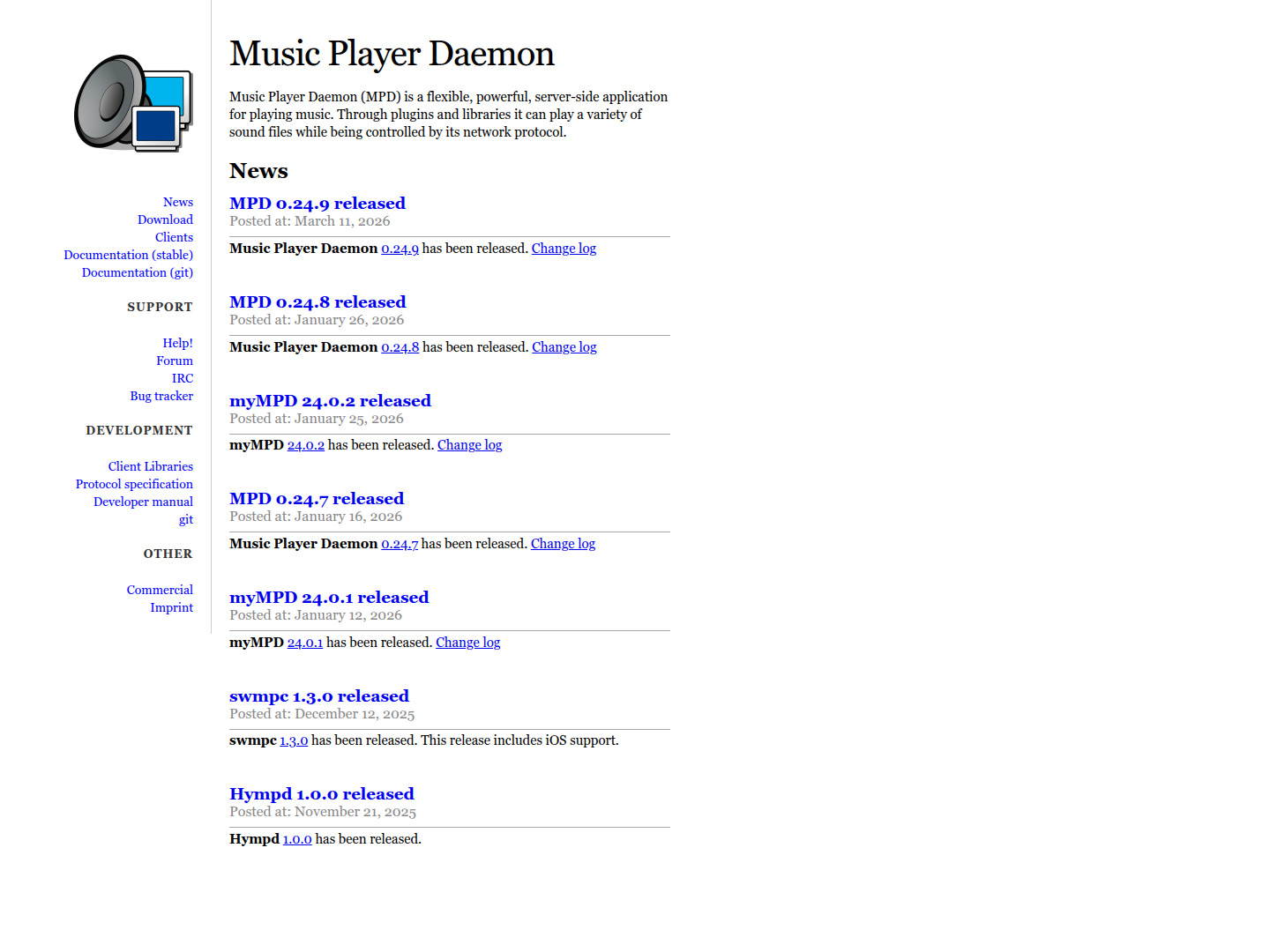Go to the Download page
The height and width of the screenshot is (952, 1270).
(x=165, y=219)
